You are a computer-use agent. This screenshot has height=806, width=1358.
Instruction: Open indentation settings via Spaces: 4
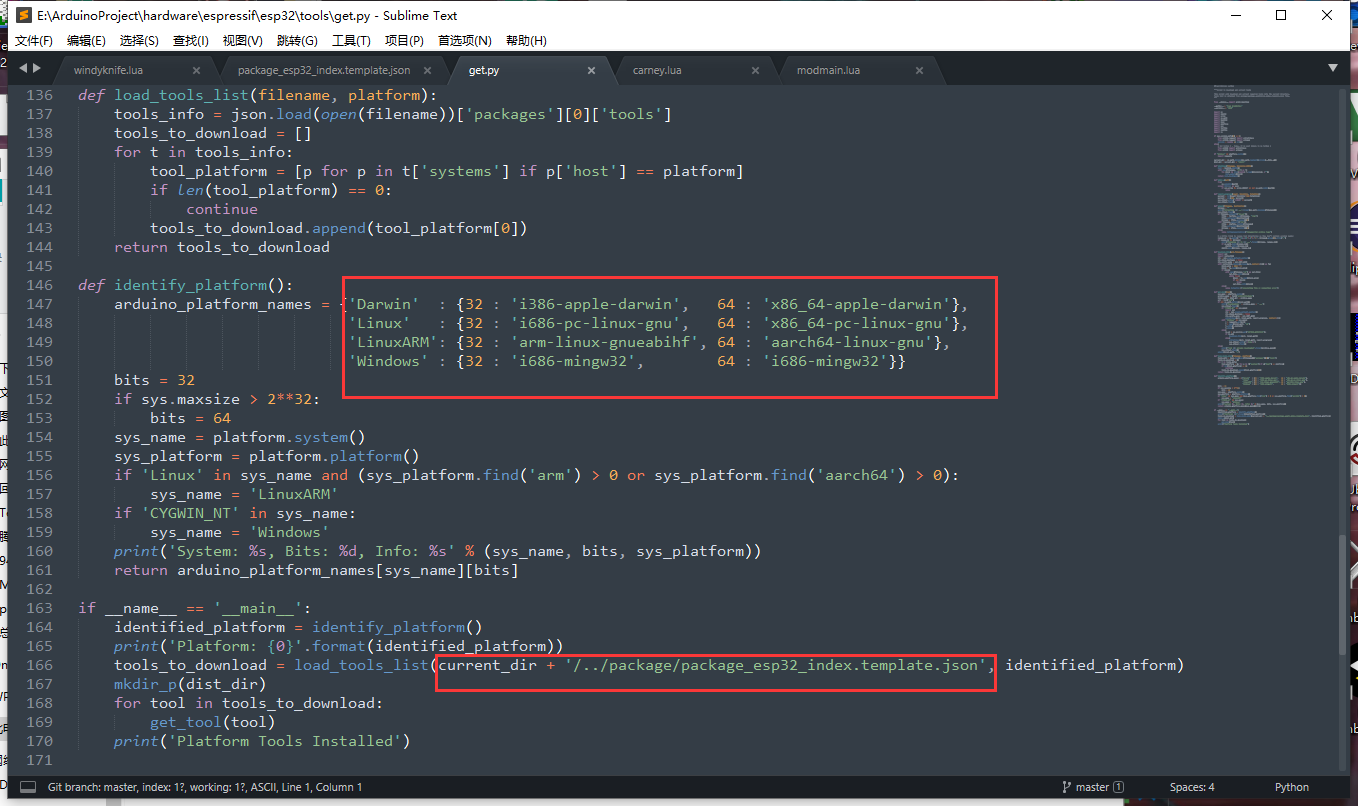[x=1192, y=787]
